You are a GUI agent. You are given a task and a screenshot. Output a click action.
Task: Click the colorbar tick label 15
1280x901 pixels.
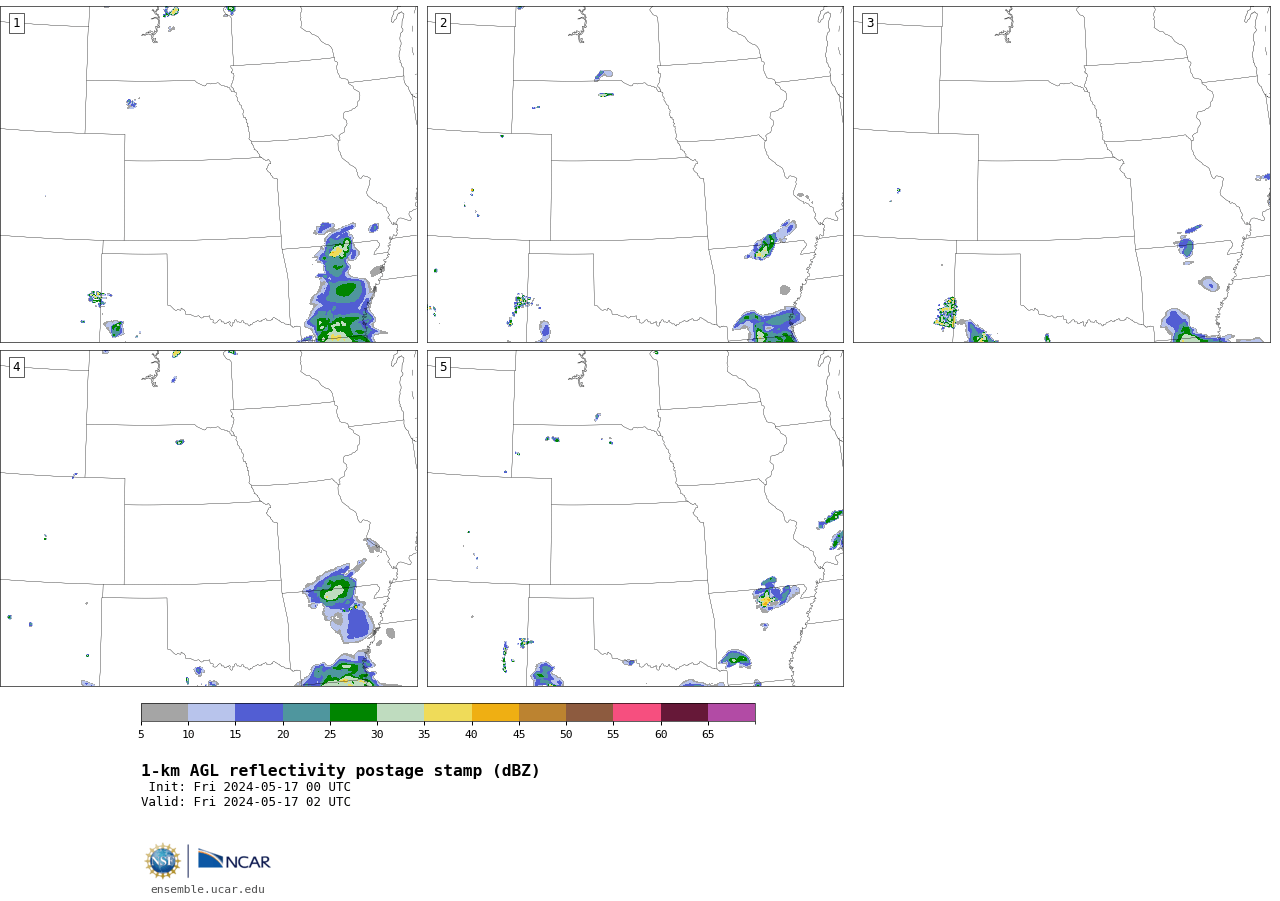[x=235, y=735]
